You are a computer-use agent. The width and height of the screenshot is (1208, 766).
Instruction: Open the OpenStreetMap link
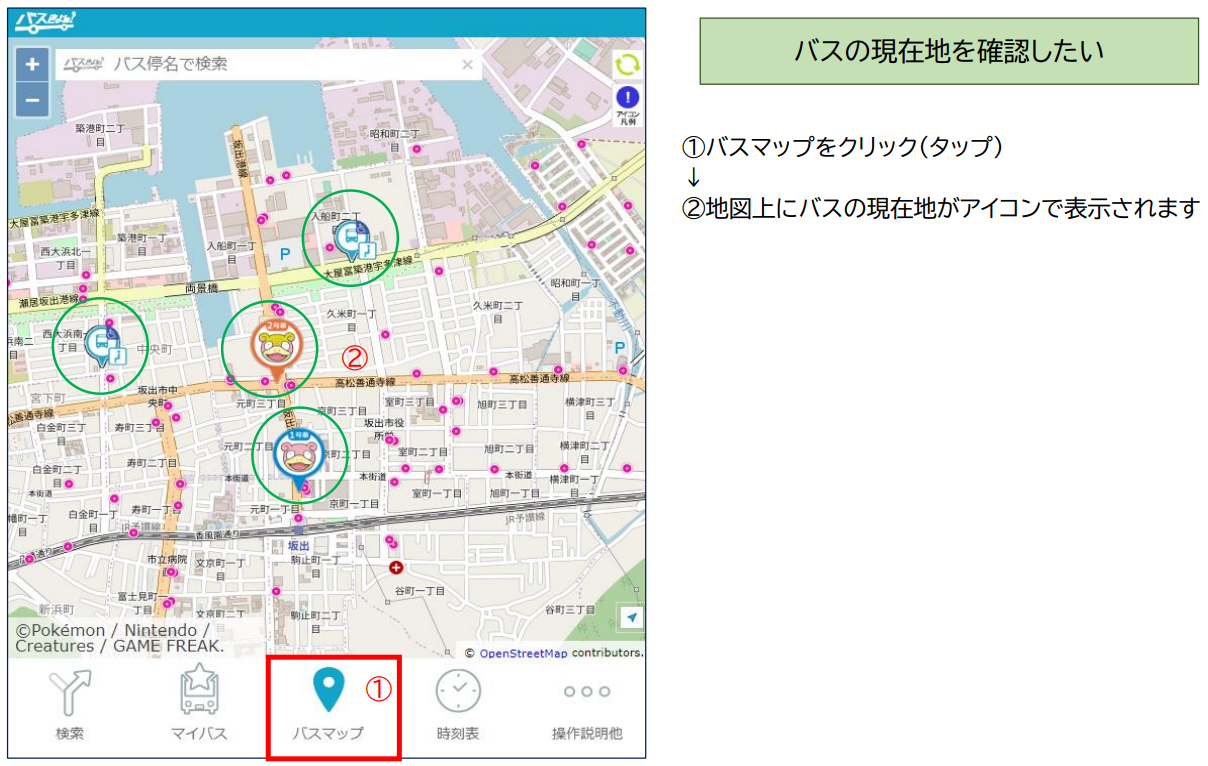(523, 653)
